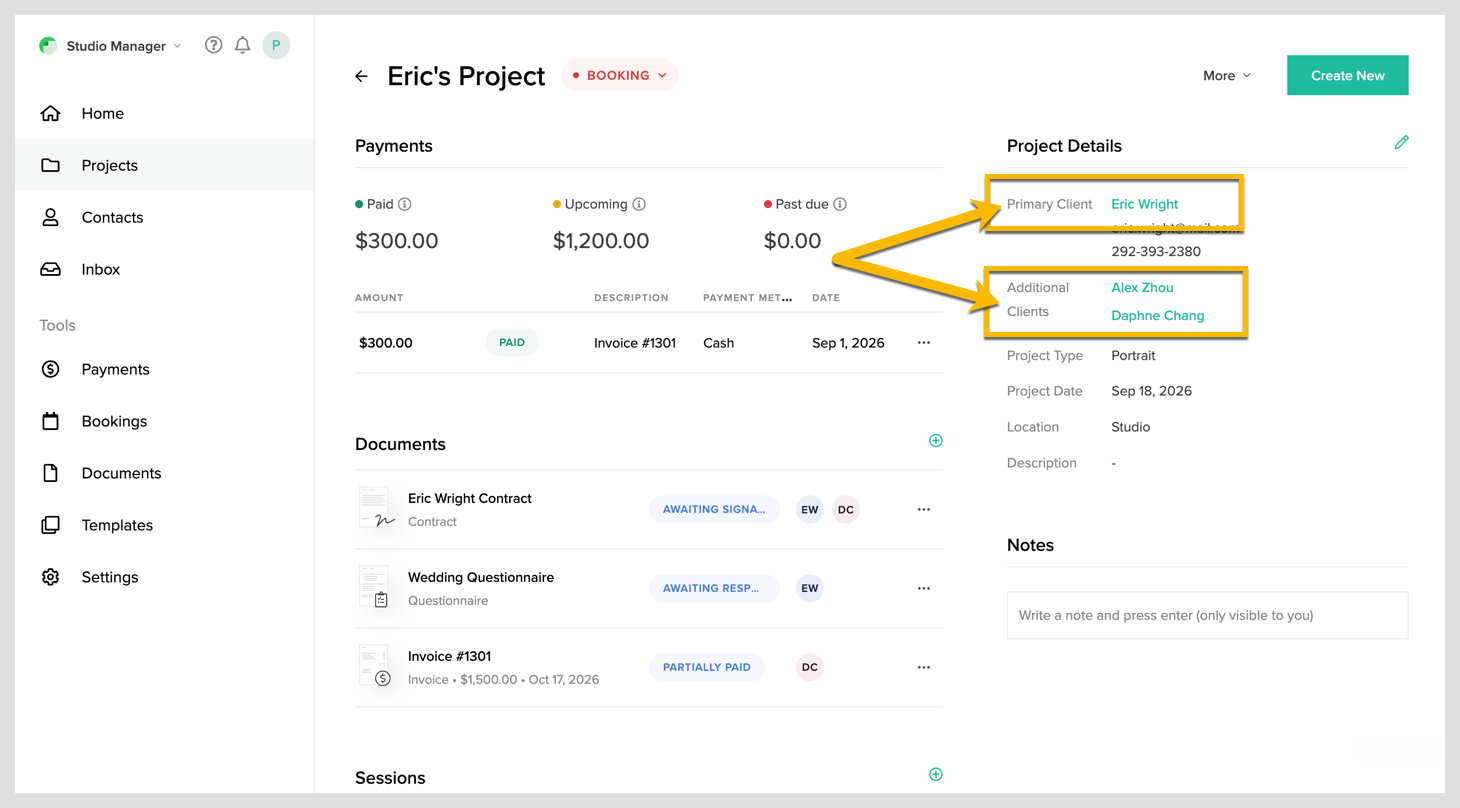Image resolution: width=1460 pixels, height=808 pixels.
Task: Edit Project Details with the pencil icon
Action: pos(1401,143)
